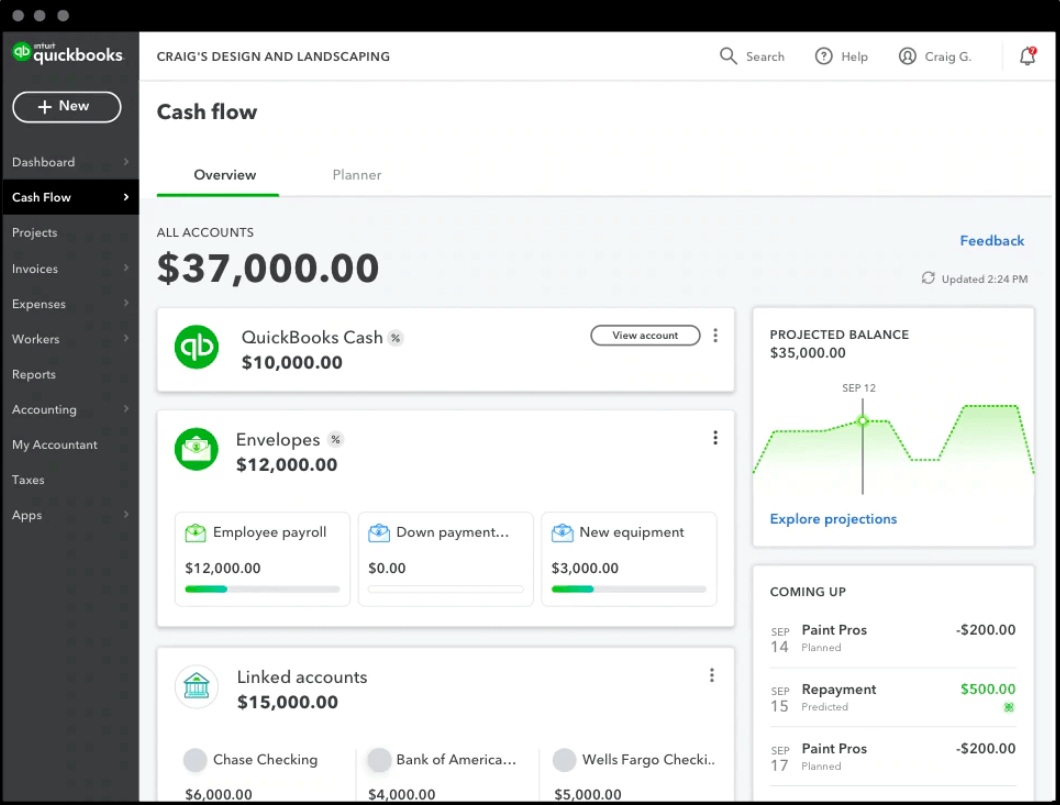The width and height of the screenshot is (1060, 805).
Task: Click the refresh icon next to Updated time
Action: click(928, 278)
